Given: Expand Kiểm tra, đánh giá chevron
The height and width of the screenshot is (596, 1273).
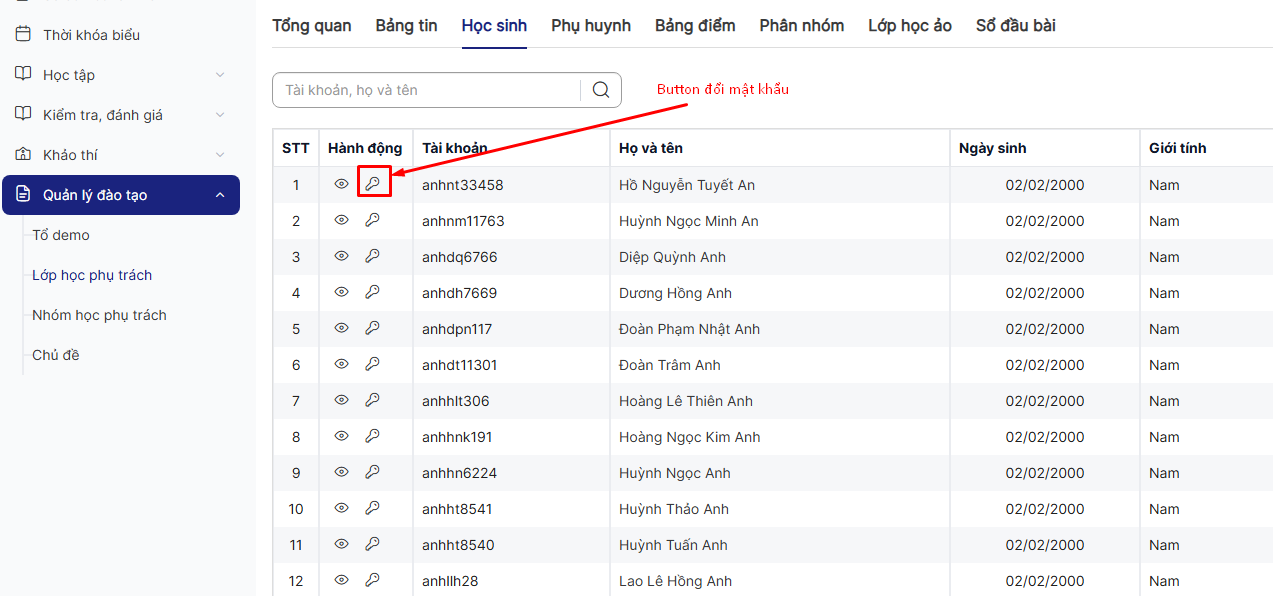Looking at the screenshot, I should 220,115.
